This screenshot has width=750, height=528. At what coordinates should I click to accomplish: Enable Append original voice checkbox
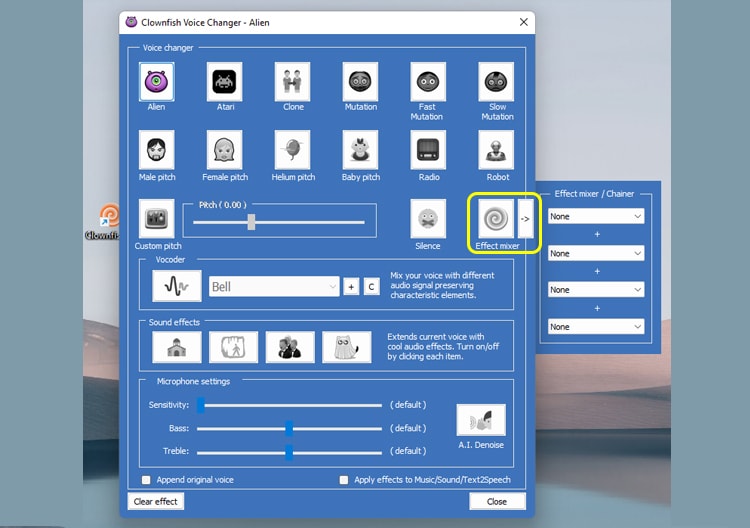pos(146,480)
